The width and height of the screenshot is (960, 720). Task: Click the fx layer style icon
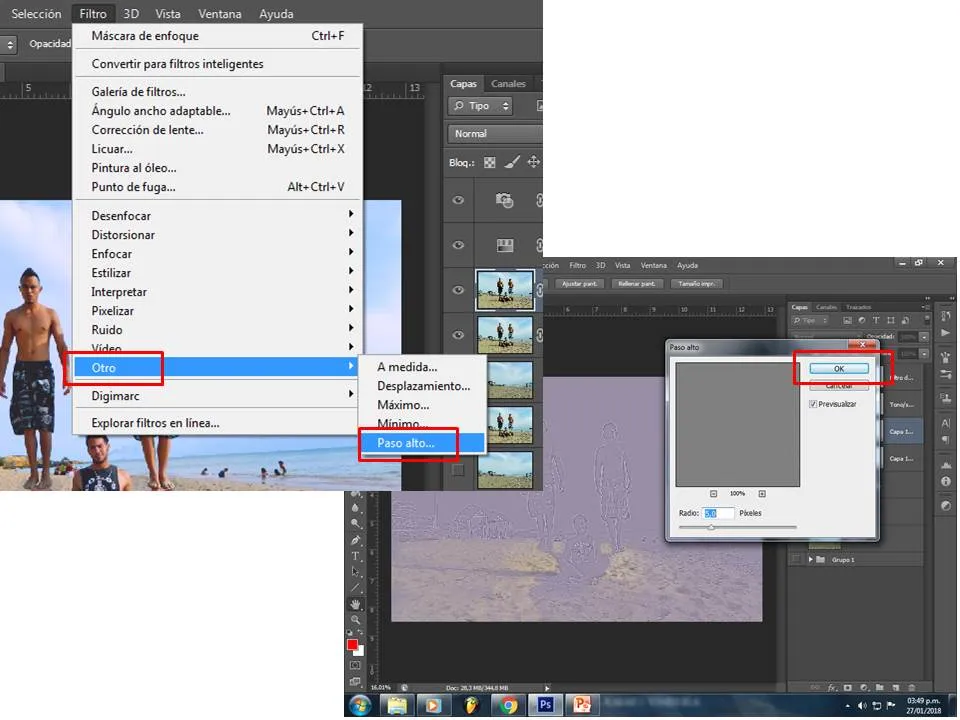pyautogui.click(x=832, y=688)
